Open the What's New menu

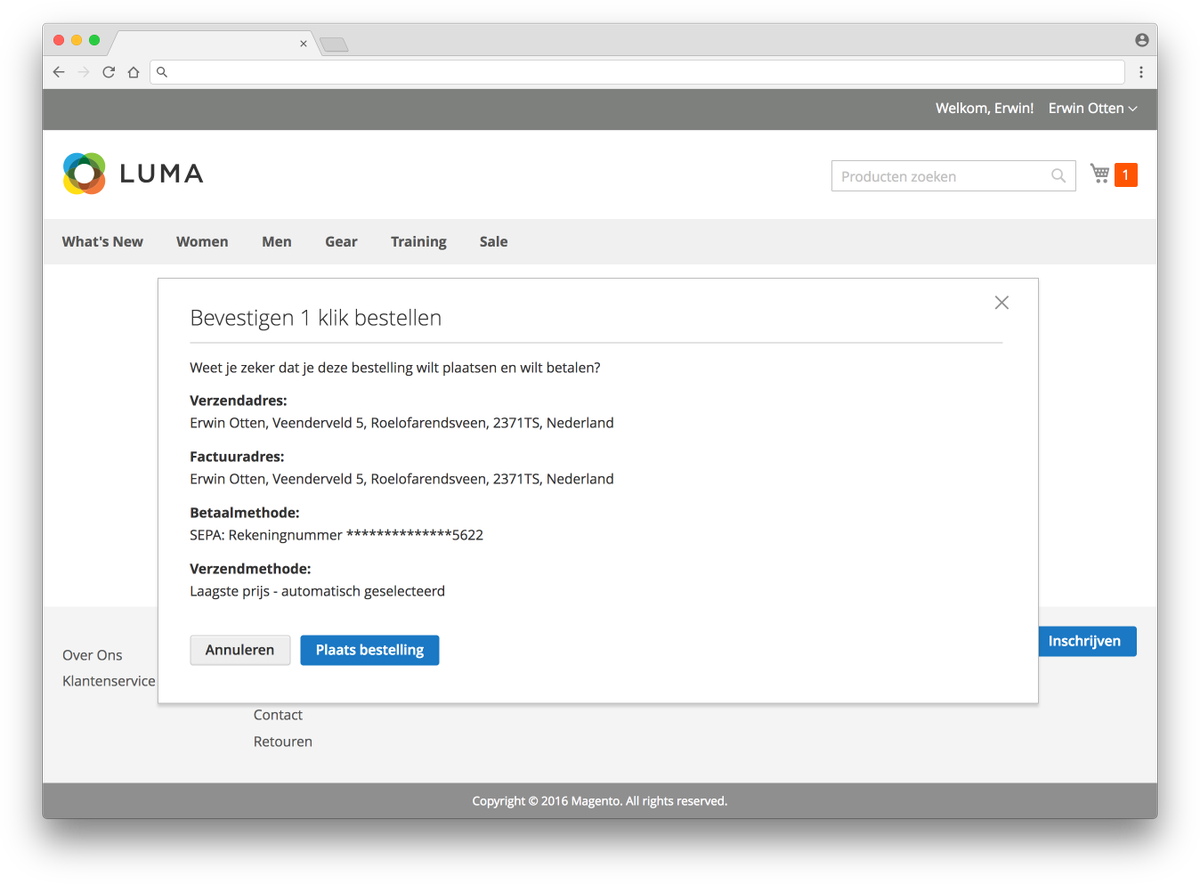tap(102, 241)
